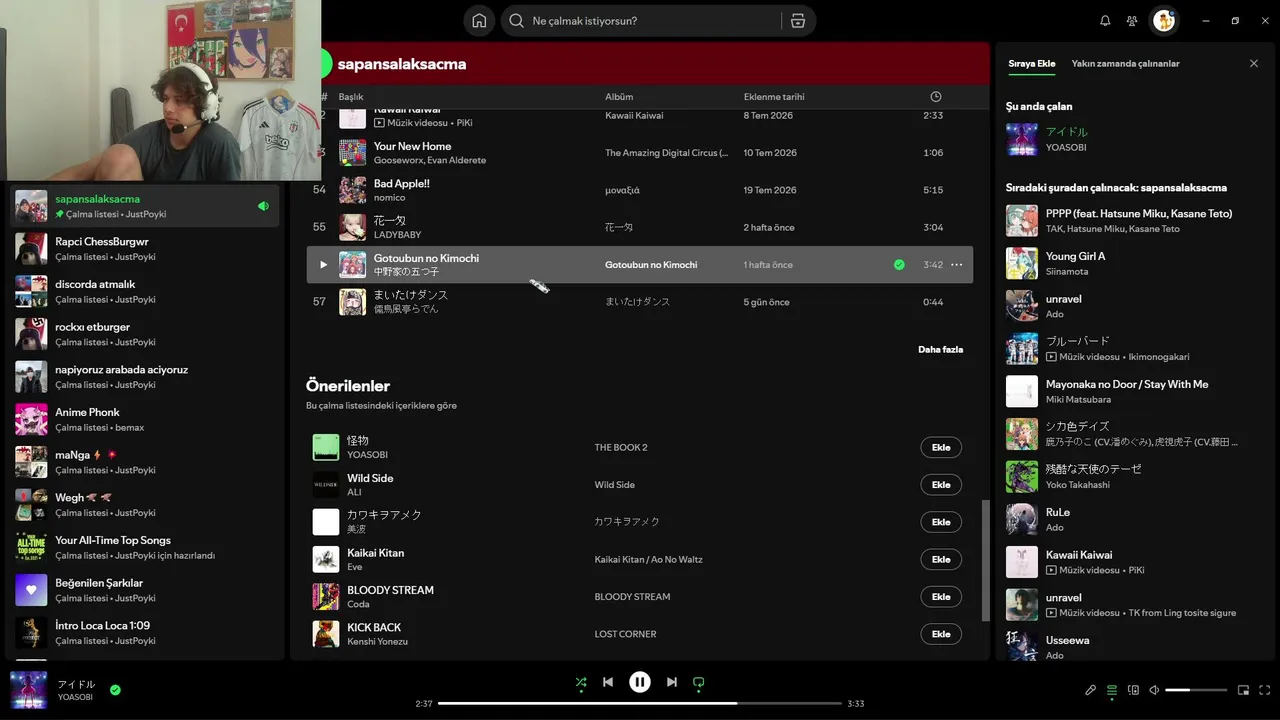The image size is (1280, 720).
Task: Open Your All-Time Top Songs playlist
Action: click(x=145, y=547)
